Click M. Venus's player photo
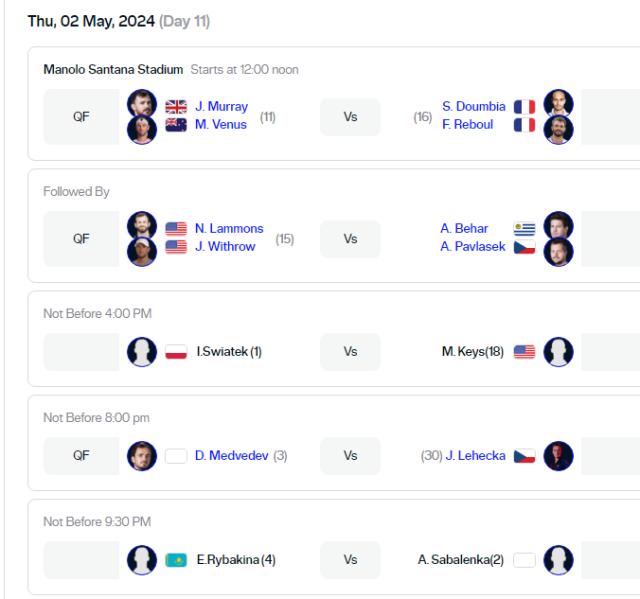Viewport: 640px width, 599px height. [x=143, y=130]
